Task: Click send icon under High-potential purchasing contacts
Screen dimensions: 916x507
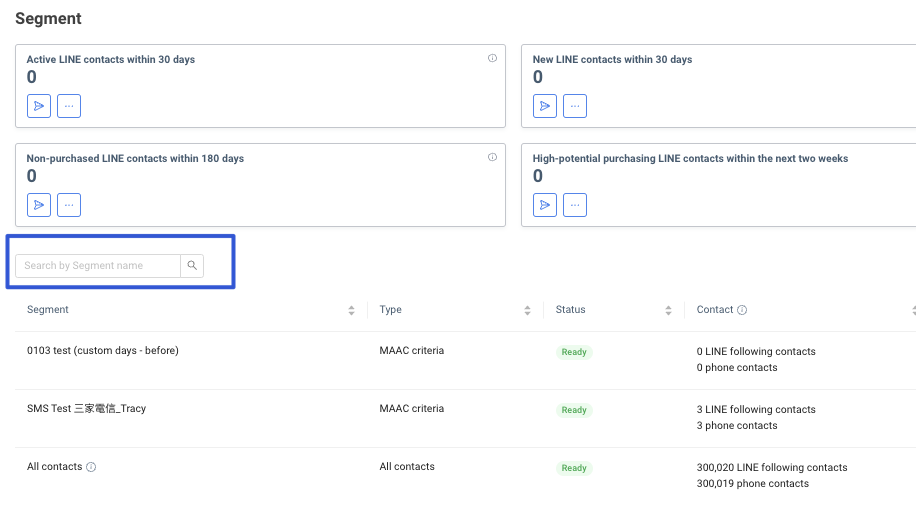Action: pyautogui.click(x=545, y=205)
